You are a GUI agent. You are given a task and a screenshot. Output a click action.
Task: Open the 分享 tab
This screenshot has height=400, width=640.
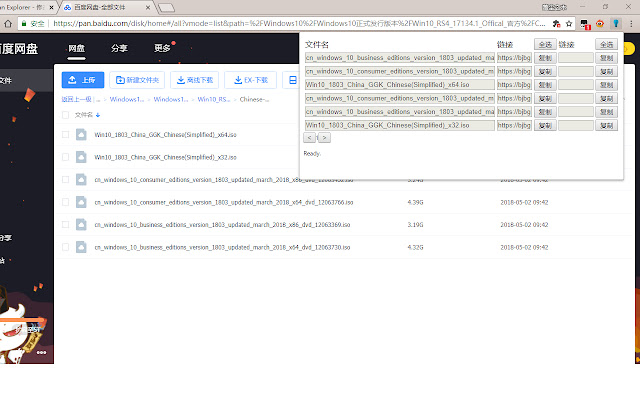point(119,48)
